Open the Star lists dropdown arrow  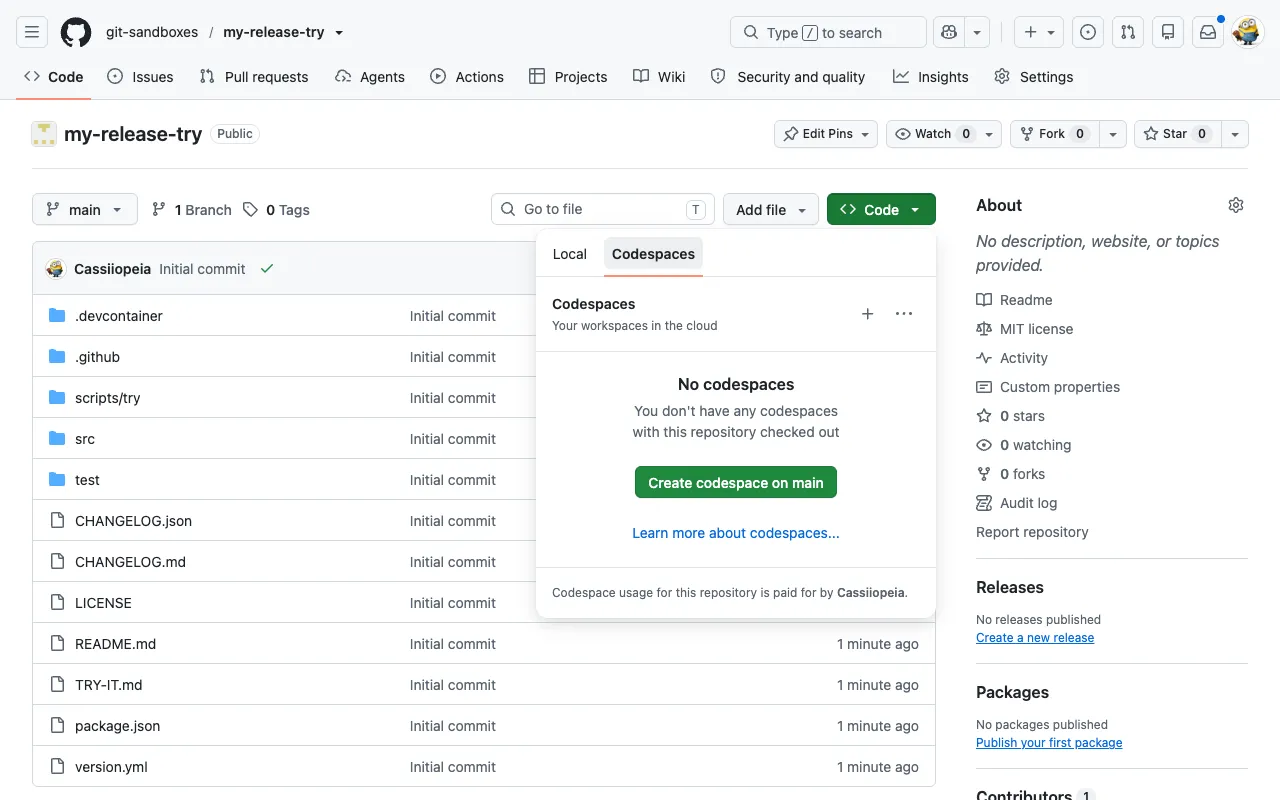[x=1235, y=134]
